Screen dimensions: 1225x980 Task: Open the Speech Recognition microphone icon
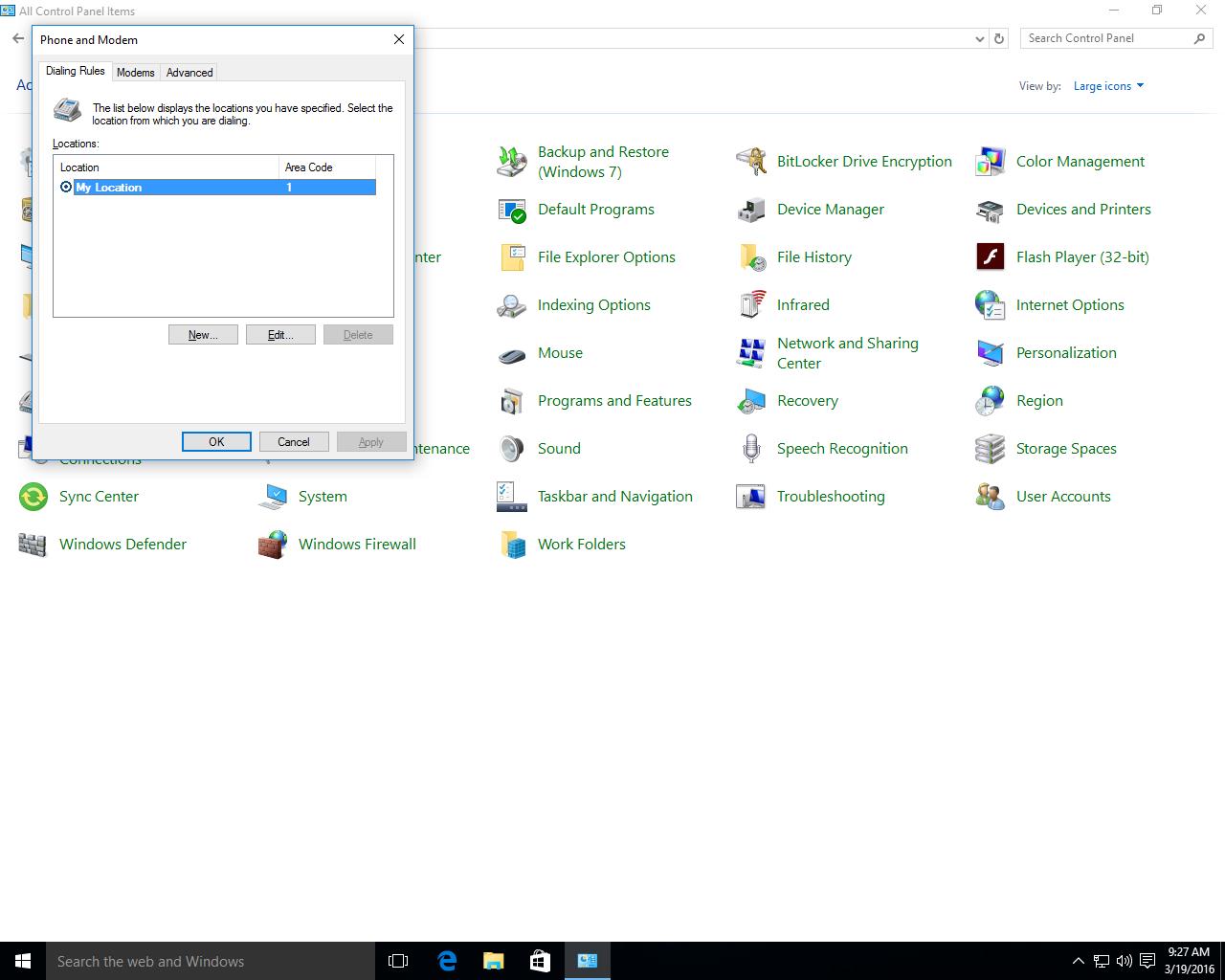751,449
